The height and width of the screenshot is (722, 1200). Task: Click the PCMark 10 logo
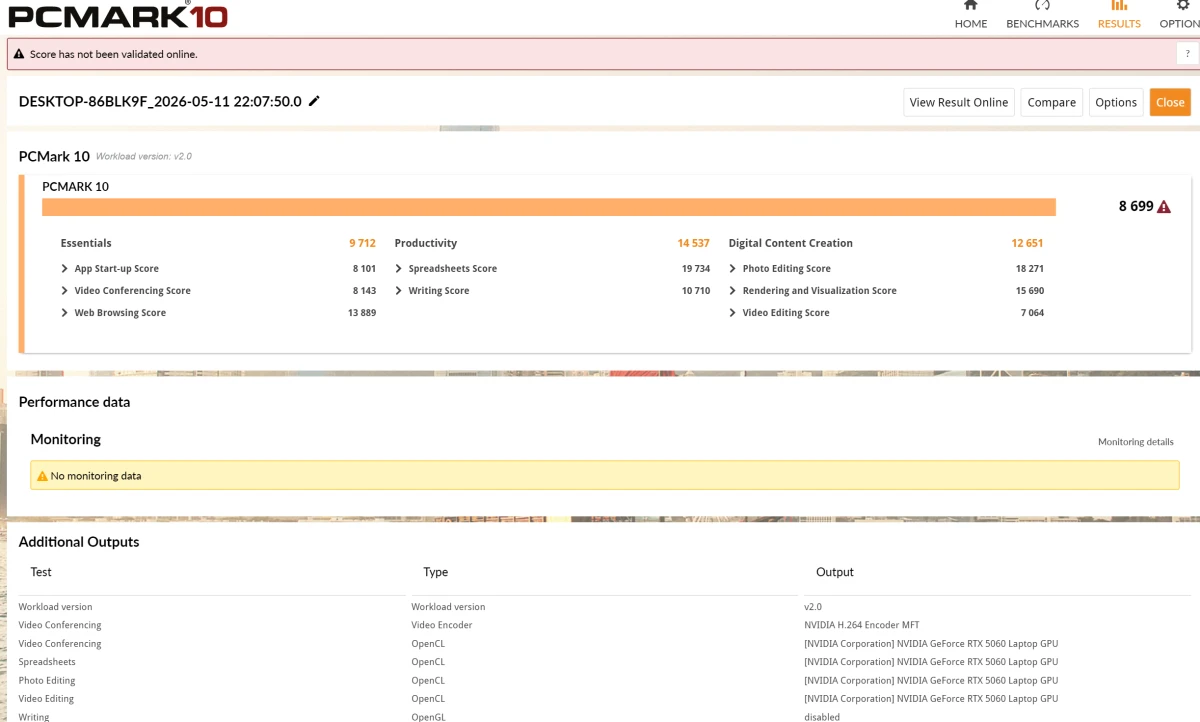tap(117, 16)
